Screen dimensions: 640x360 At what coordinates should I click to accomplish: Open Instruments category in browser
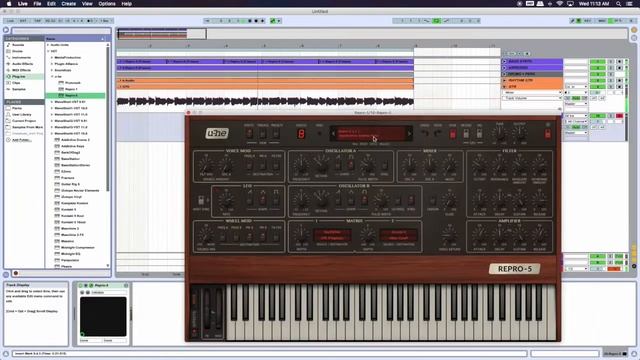[21, 58]
